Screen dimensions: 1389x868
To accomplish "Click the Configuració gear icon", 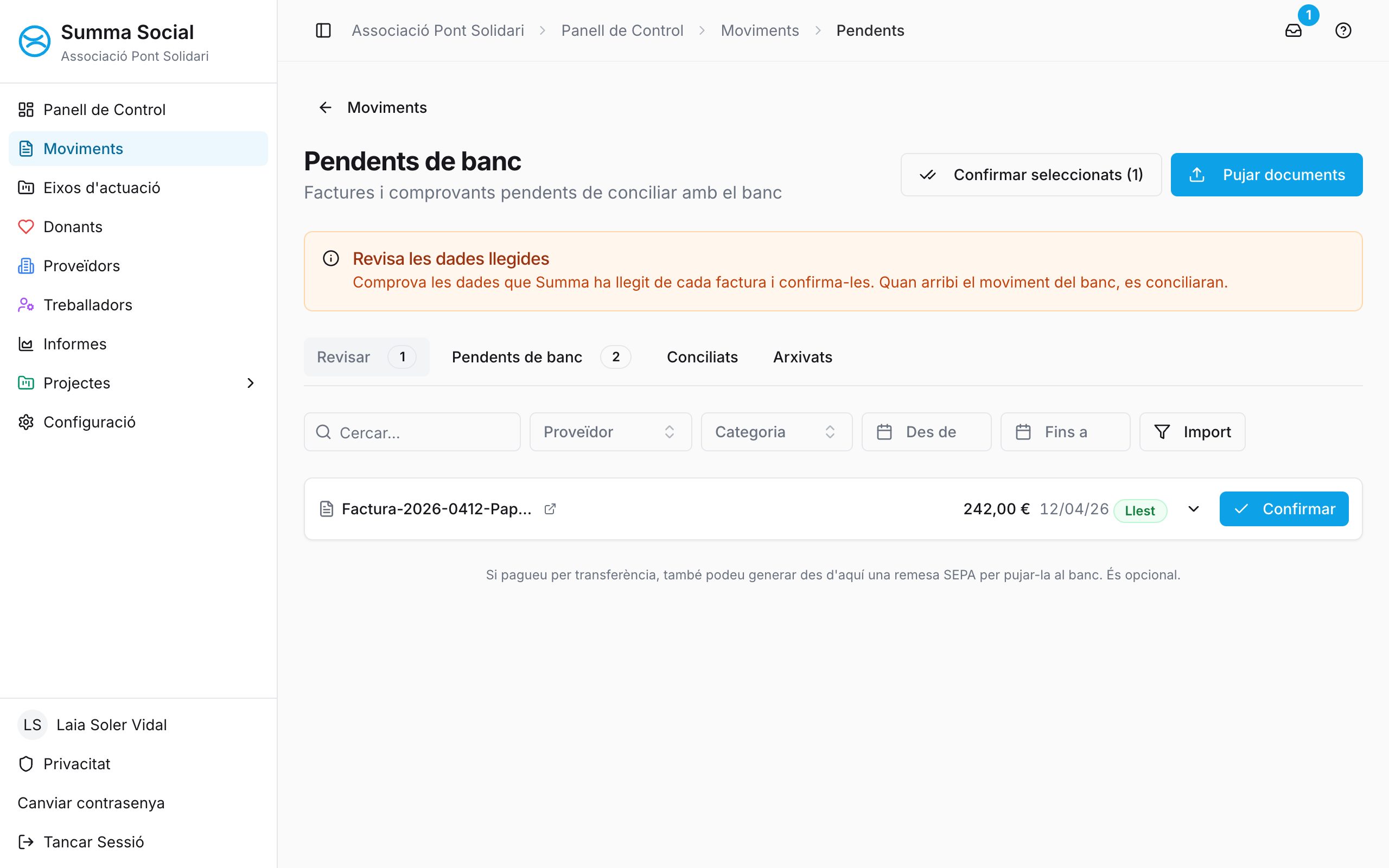I will click(26, 422).
